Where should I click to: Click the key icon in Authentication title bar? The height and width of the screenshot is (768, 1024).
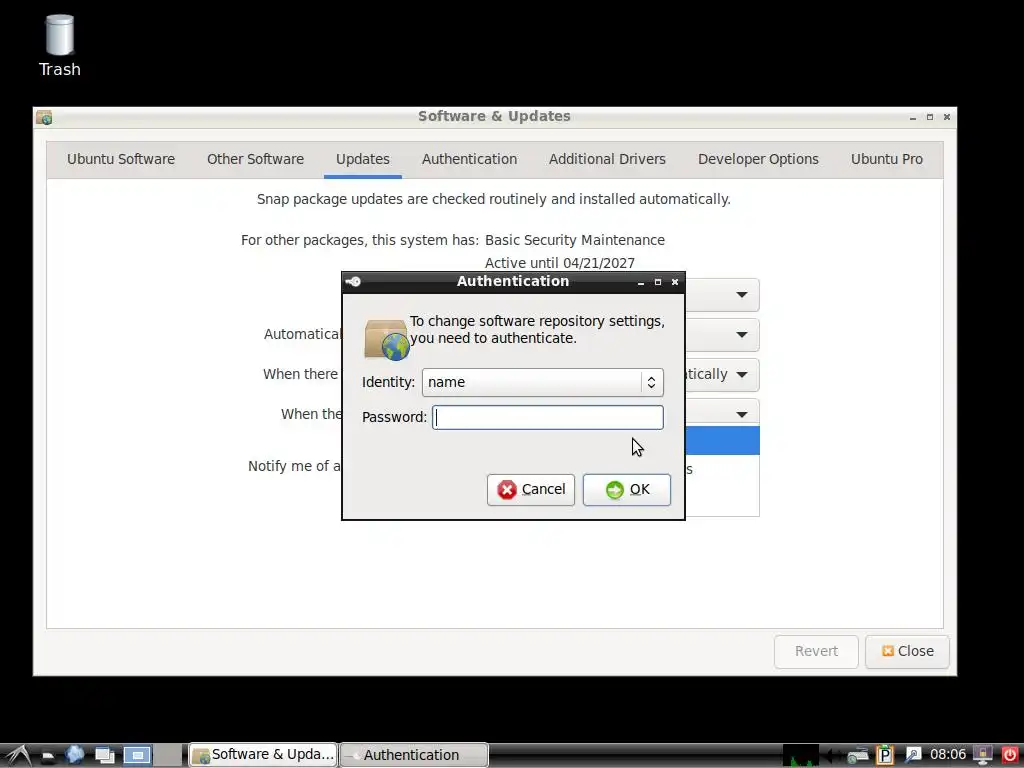pyautogui.click(x=353, y=281)
